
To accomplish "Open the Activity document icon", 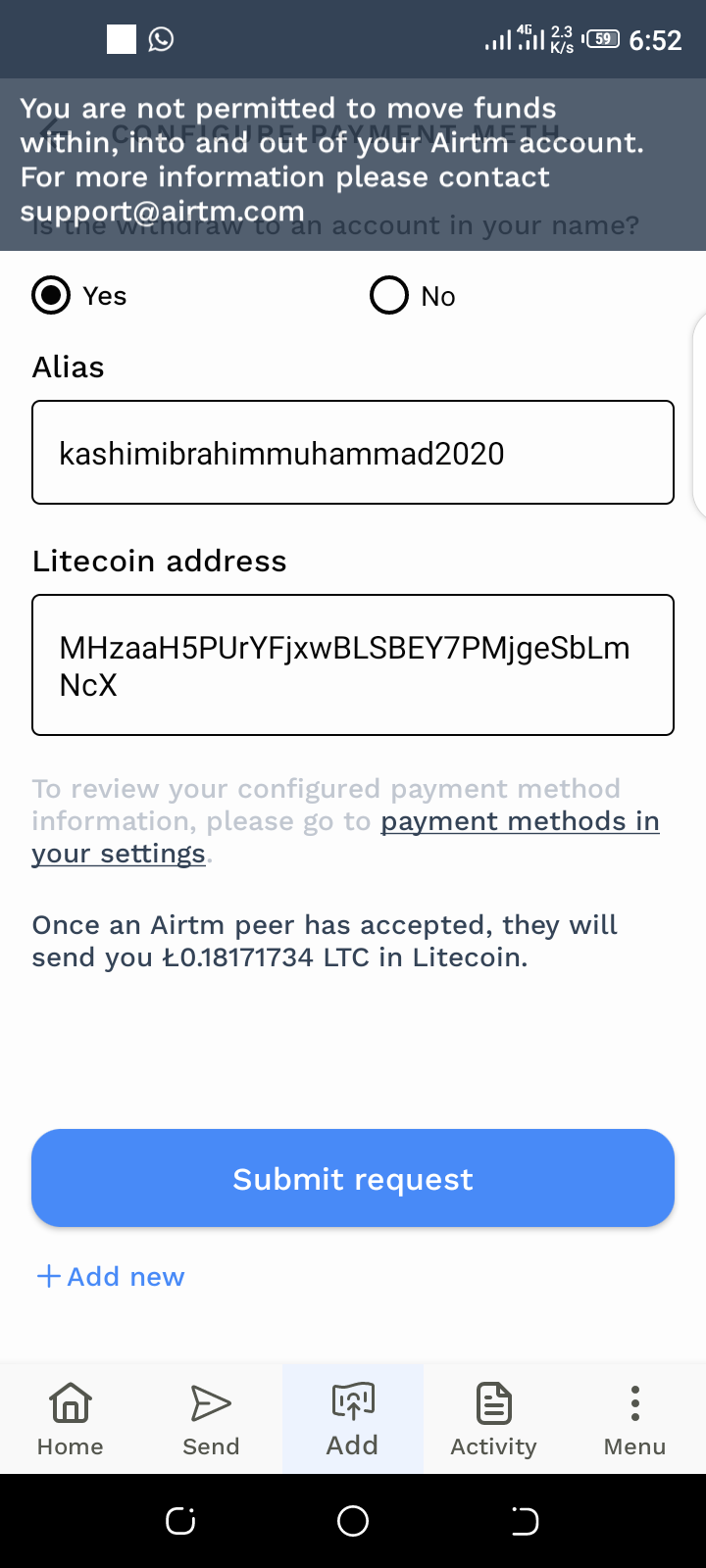I will pos(493,1403).
